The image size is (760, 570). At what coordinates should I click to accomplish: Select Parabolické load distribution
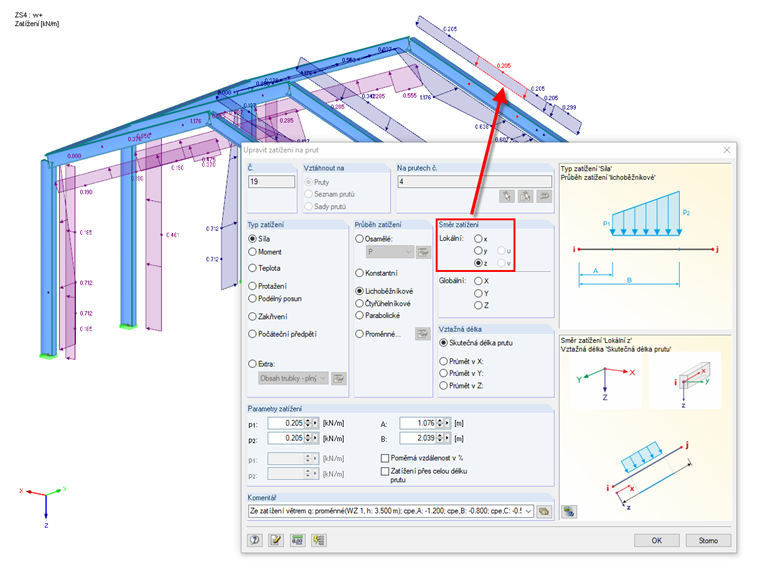pos(360,315)
